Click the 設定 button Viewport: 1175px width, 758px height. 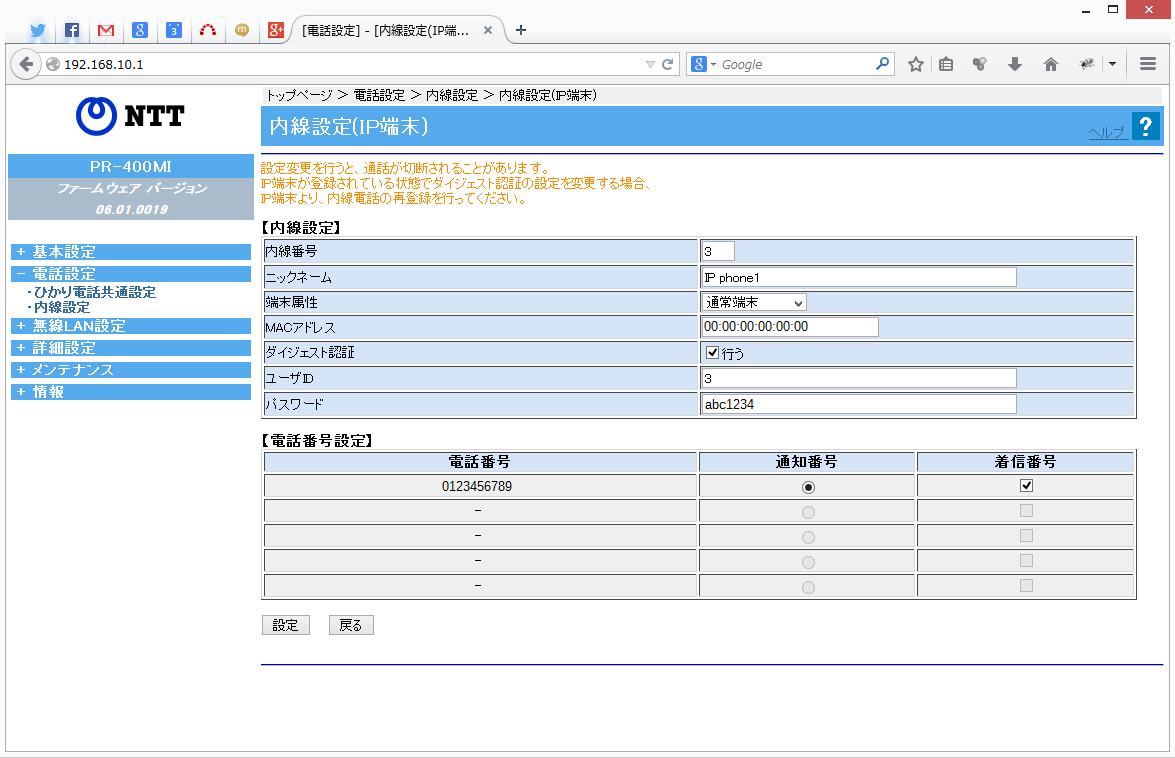pos(286,625)
